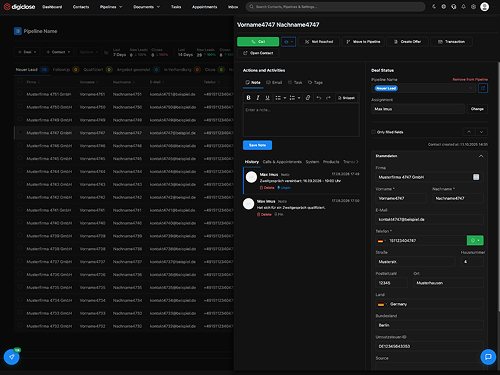500x375 pixels.
Task: Open the Pipelines dropdown menu
Action: tap(111, 7)
